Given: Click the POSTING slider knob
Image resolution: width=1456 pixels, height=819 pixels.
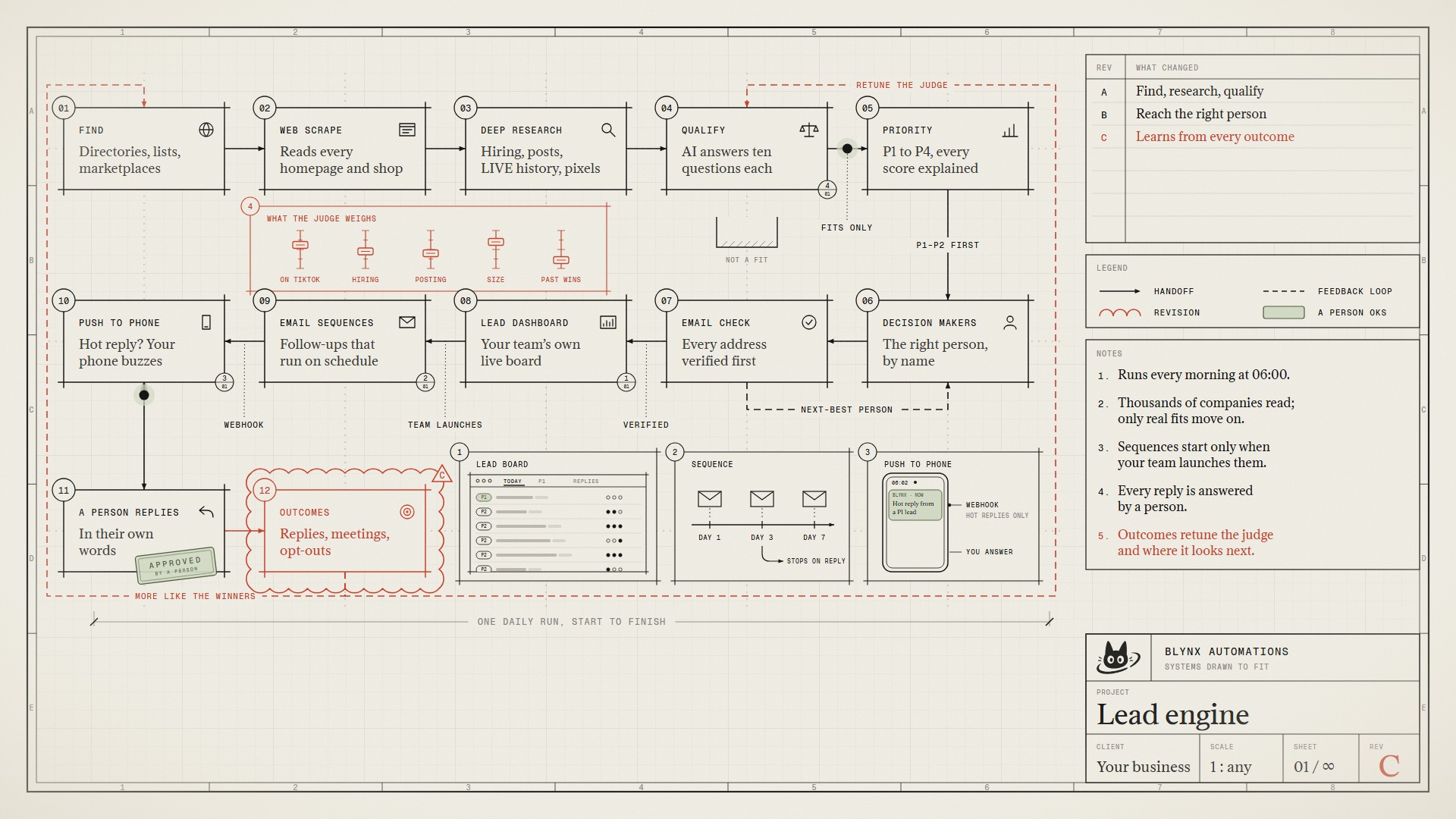Looking at the screenshot, I should 431,254.
